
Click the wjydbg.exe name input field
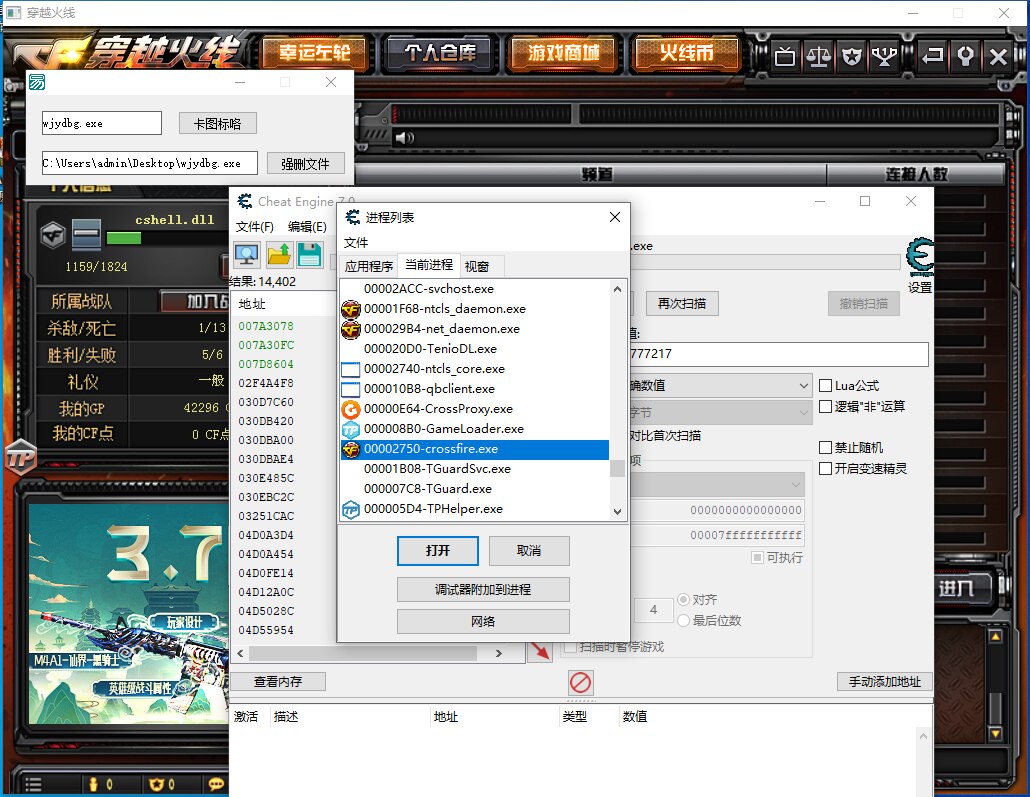coord(102,123)
